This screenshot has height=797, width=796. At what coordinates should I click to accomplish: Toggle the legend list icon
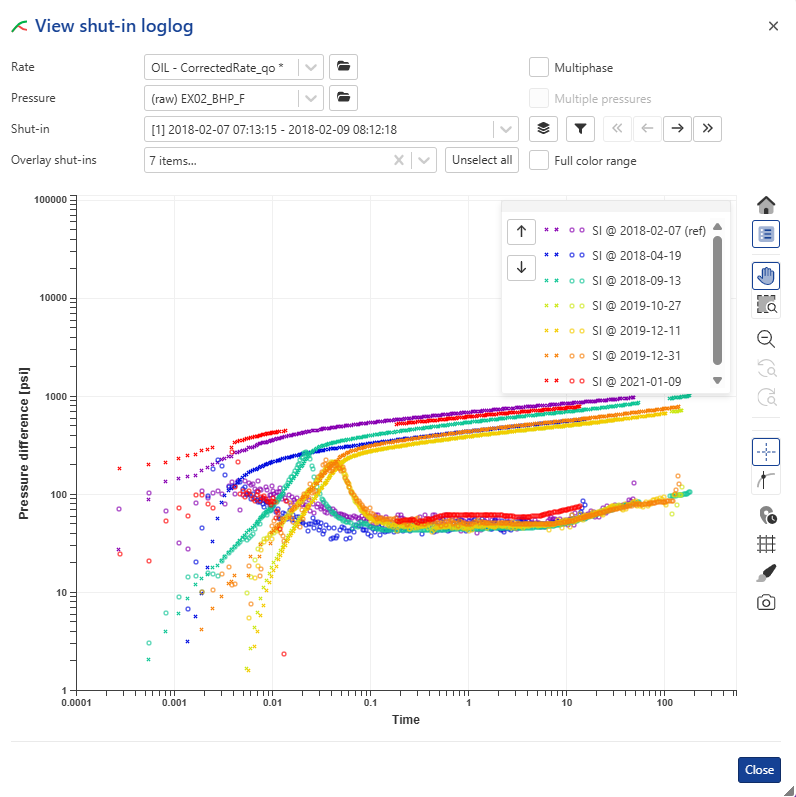pos(766,234)
